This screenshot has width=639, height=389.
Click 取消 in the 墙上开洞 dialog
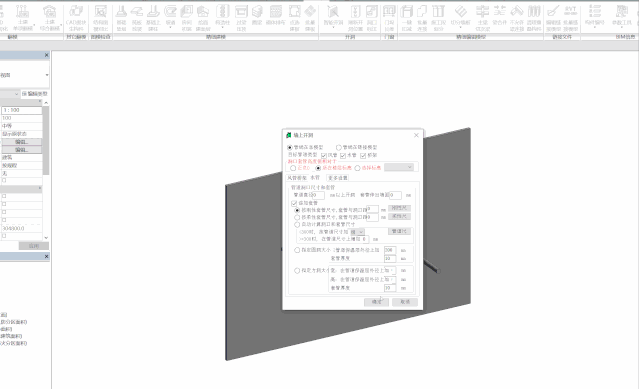[x=405, y=302]
